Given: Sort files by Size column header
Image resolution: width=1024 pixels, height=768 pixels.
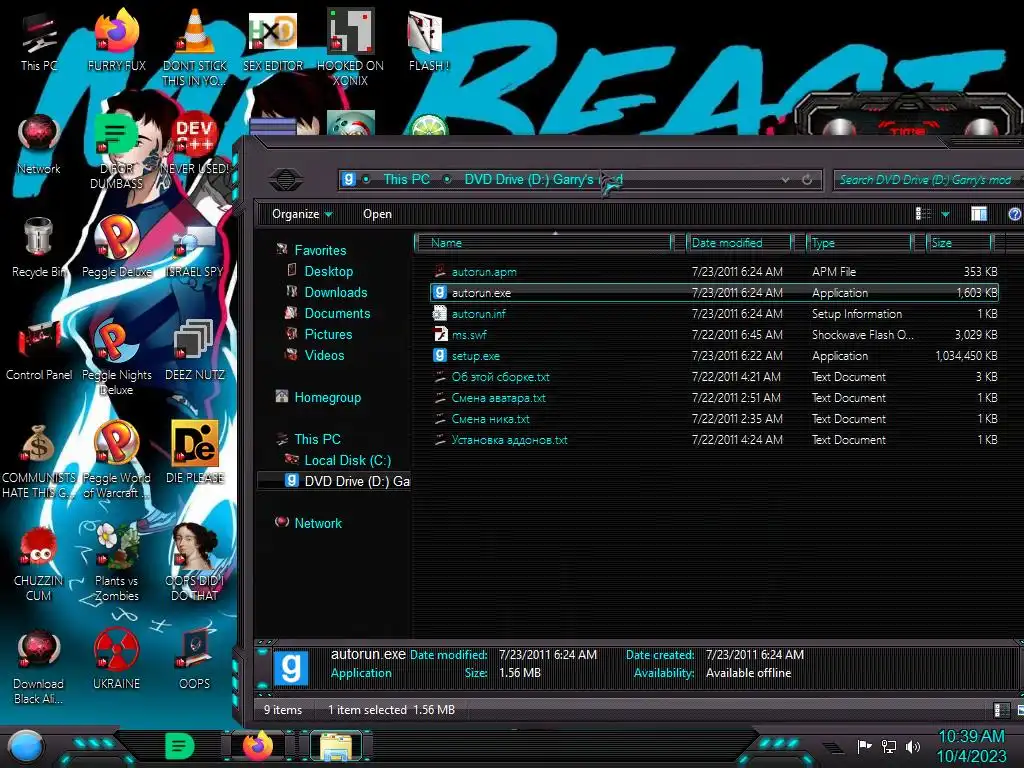Looking at the screenshot, I should pos(960,243).
